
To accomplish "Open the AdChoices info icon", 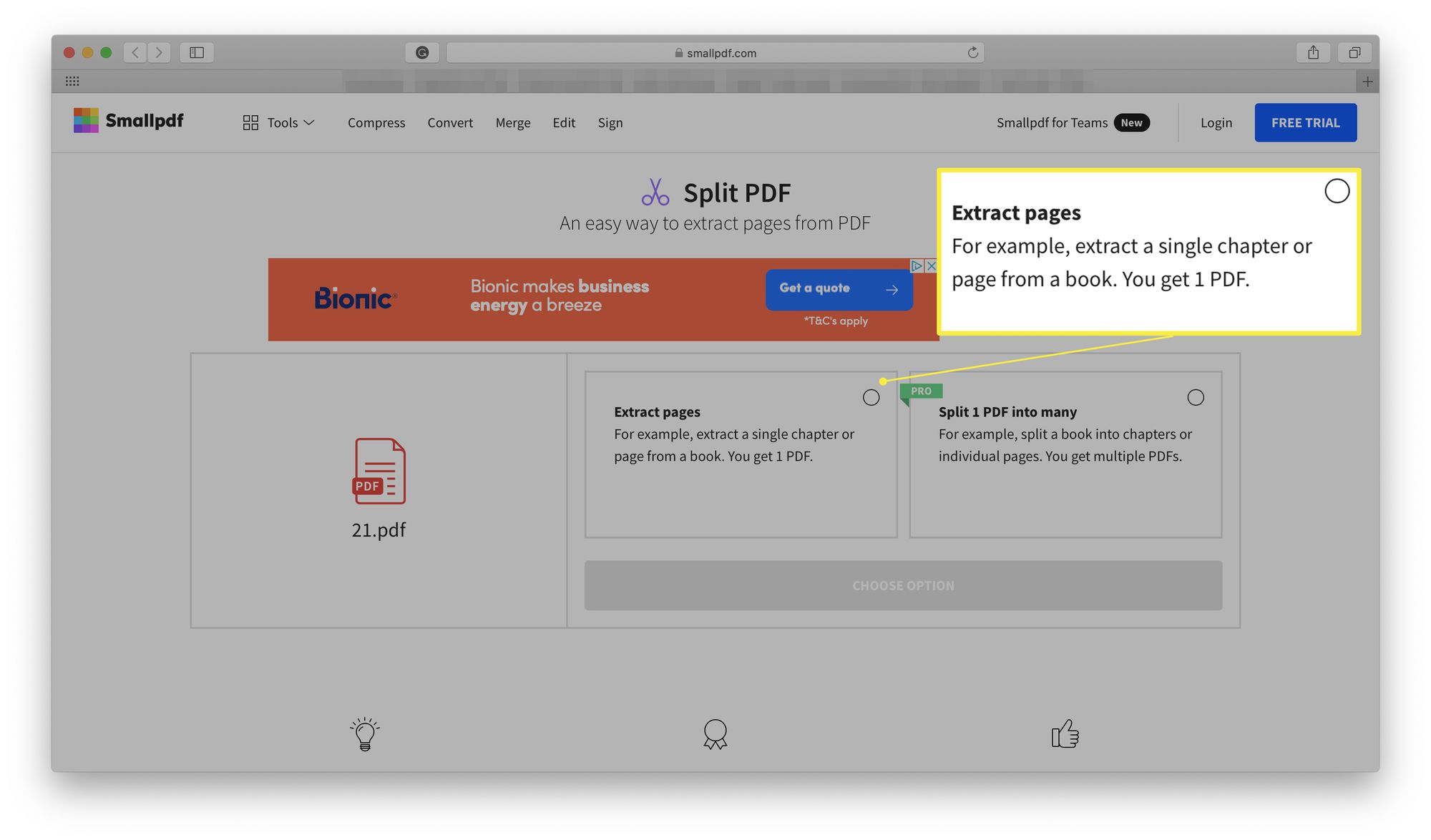I will click(x=917, y=265).
